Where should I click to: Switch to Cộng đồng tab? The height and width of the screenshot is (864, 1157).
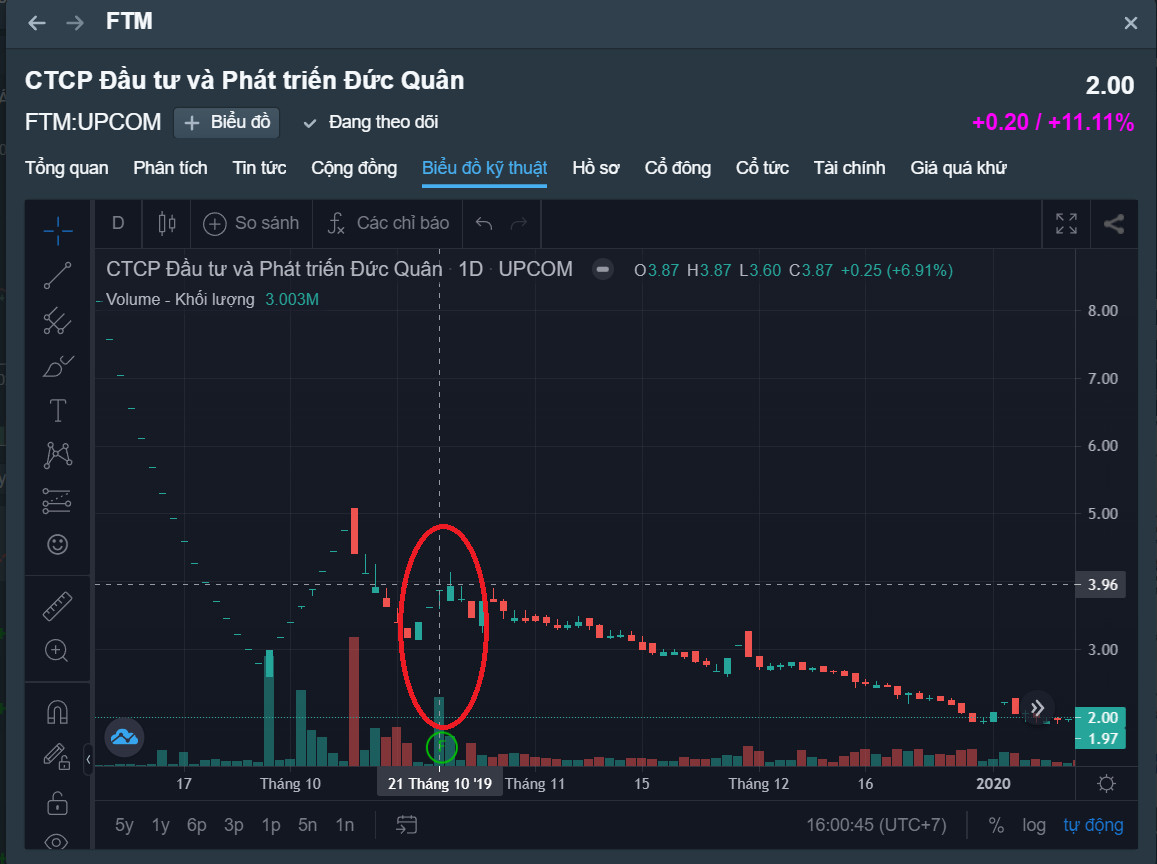tap(354, 168)
